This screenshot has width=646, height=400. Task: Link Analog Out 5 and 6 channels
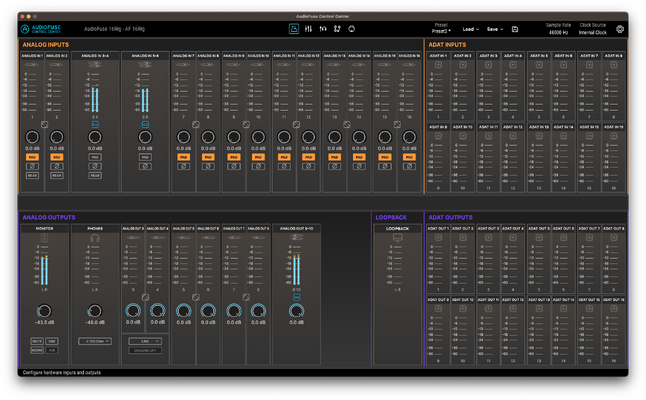click(x=196, y=297)
